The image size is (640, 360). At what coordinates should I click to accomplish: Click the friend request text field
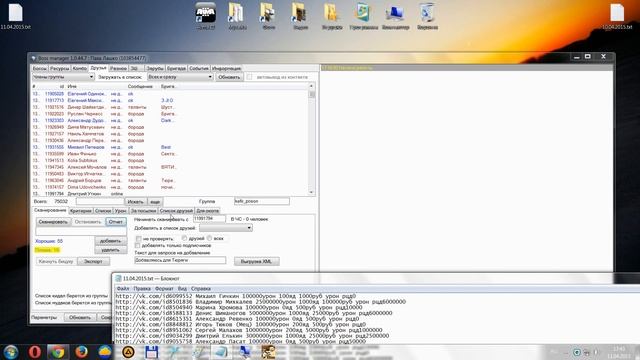pos(180,260)
